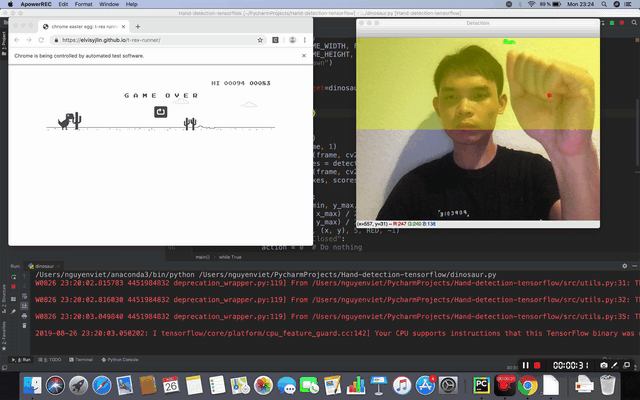Pause the ApowerREC recording
640x400 pixels.
[x=526, y=365]
